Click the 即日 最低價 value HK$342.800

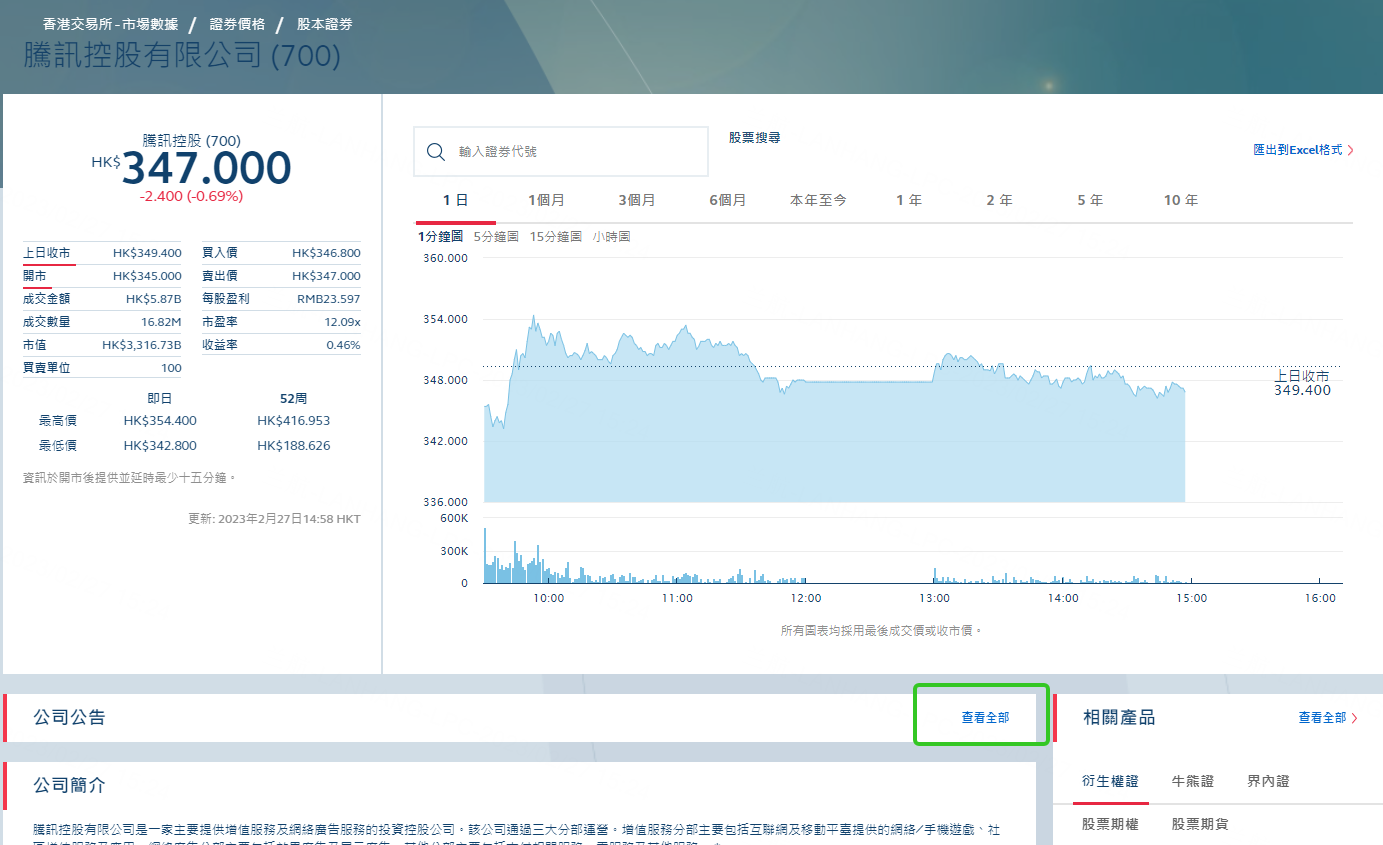coord(160,446)
